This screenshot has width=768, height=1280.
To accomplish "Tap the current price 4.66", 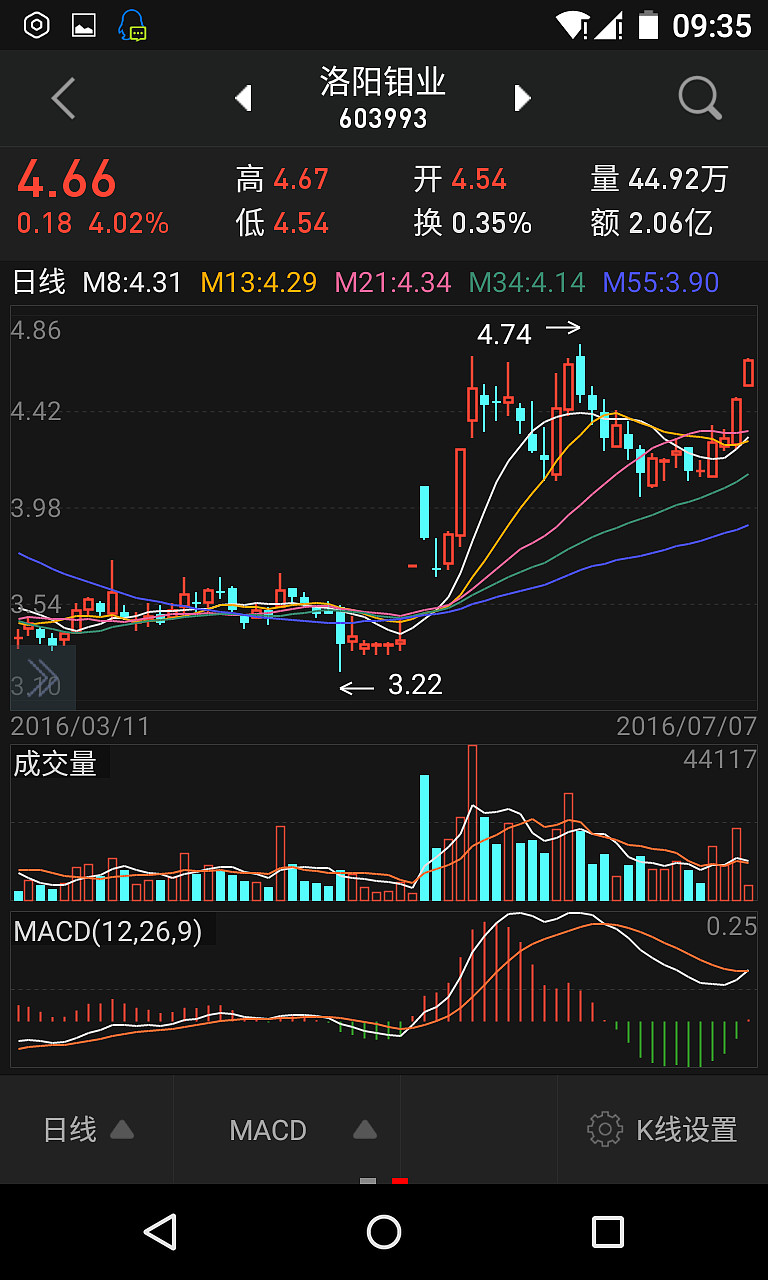I will (67, 180).
